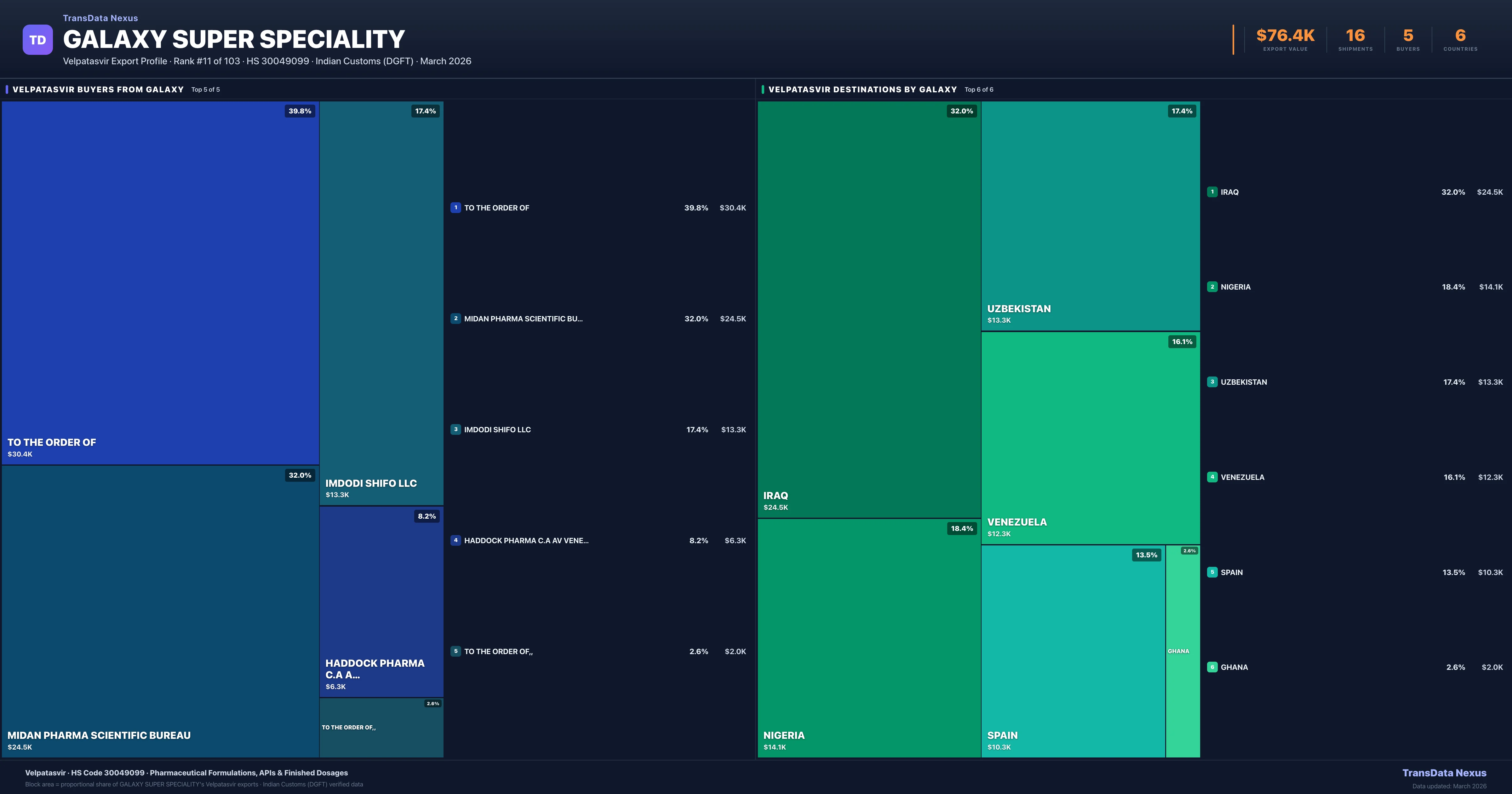
Task: Click rank badge 1 beside TO THE ORDER OF
Action: pos(455,207)
